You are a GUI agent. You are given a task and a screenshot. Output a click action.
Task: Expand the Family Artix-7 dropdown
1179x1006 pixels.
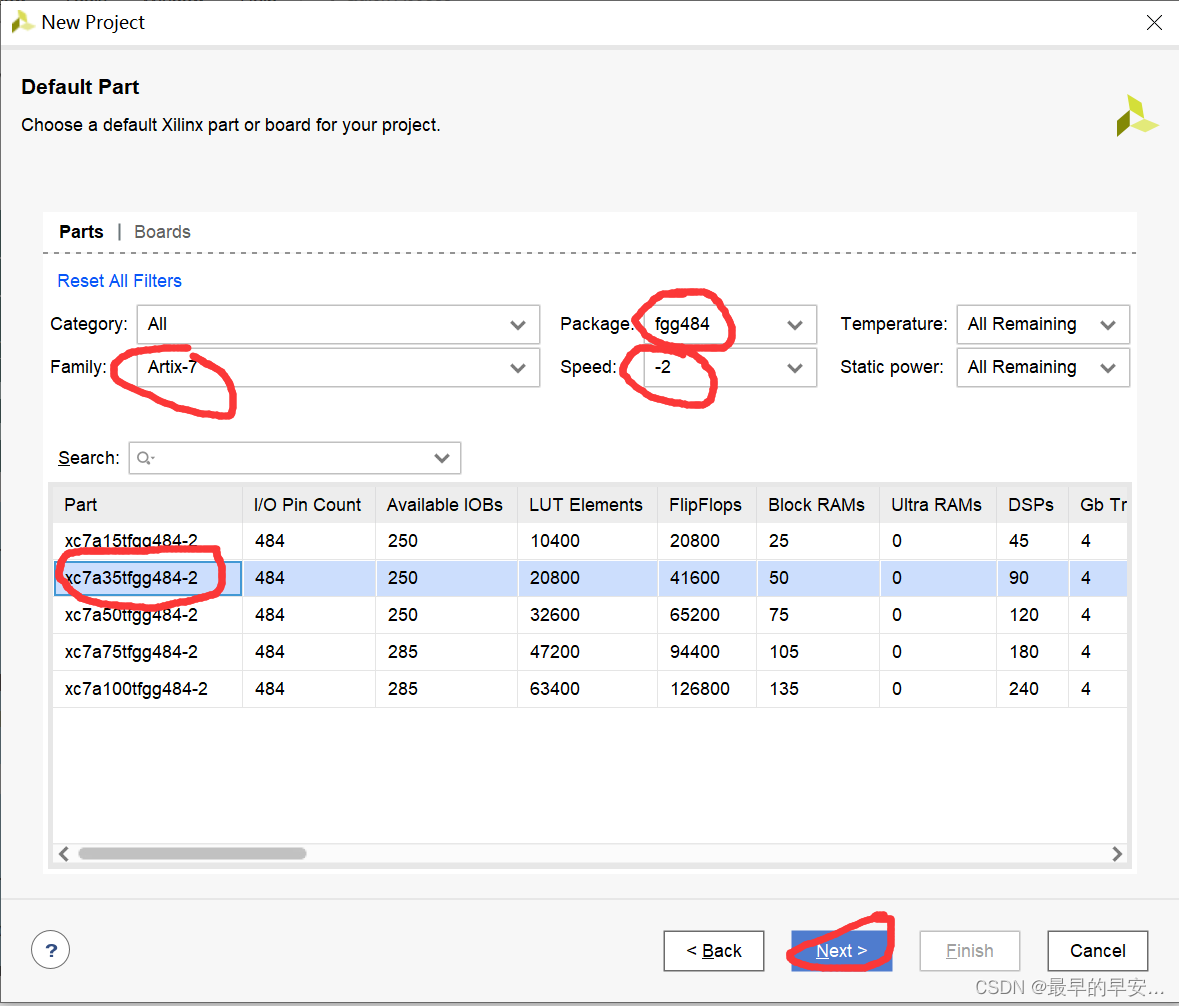pyautogui.click(x=338, y=367)
